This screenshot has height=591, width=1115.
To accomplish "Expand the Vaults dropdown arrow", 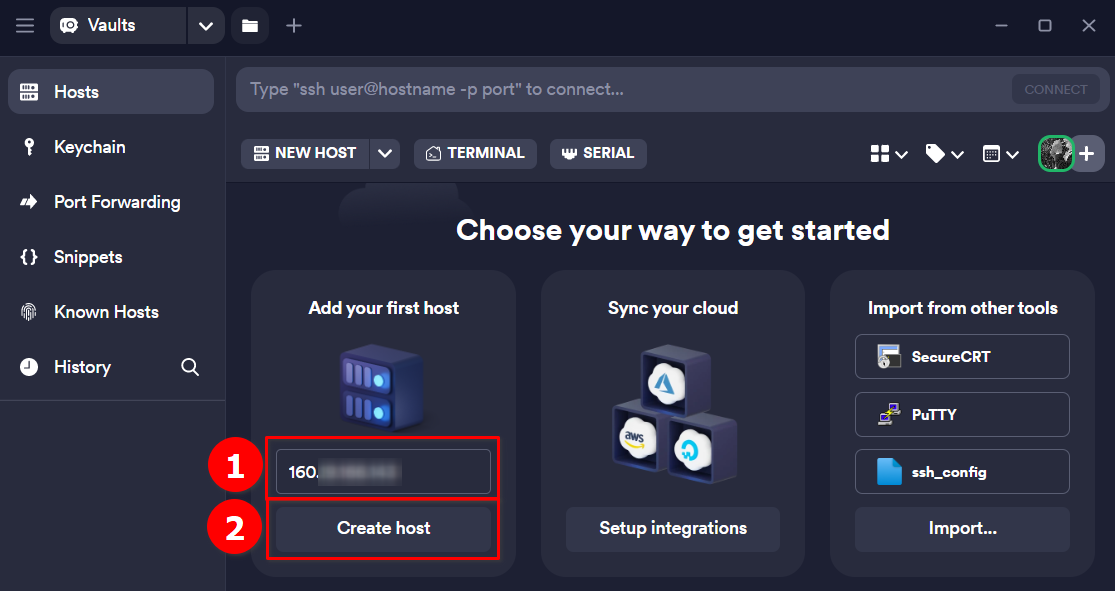I will (x=206, y=26).
